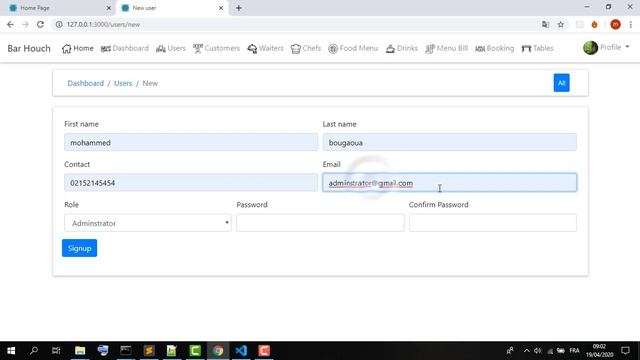Viewport: 640px width, 360px height.
Task: Open the Chrome user profile icon
Action: click(616, 24)
